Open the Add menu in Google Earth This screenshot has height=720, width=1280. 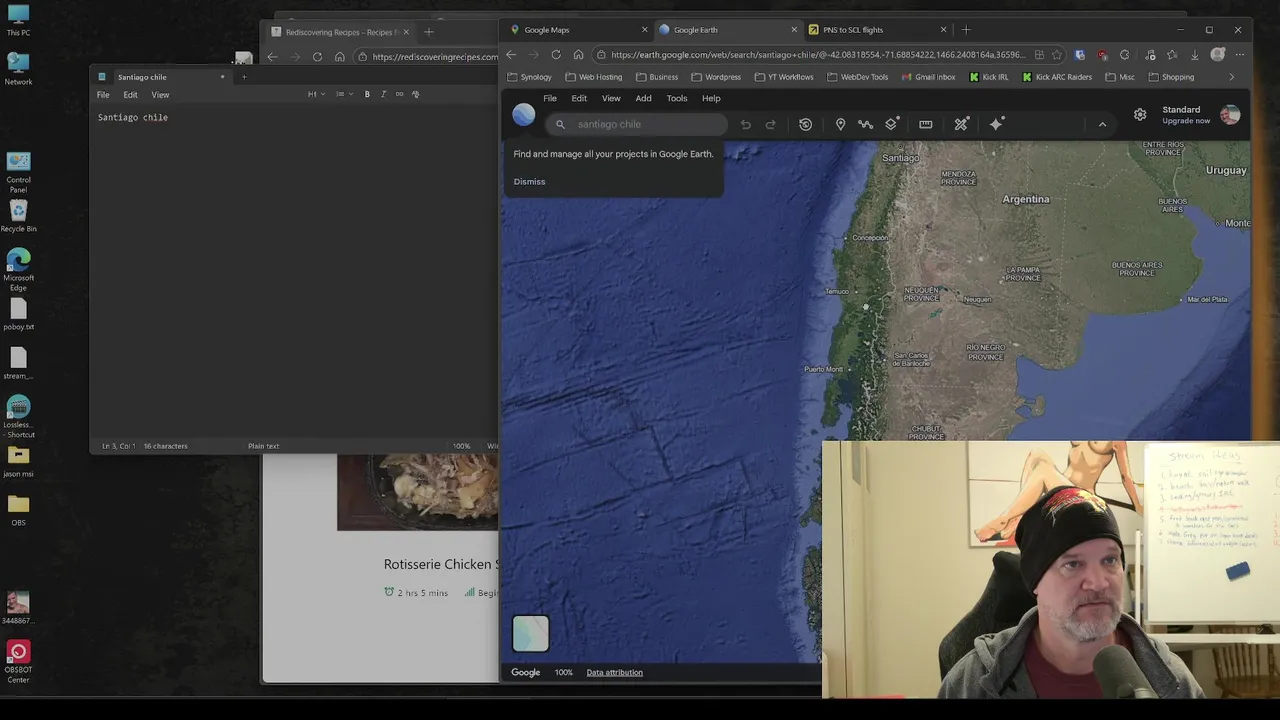(643, 98)
